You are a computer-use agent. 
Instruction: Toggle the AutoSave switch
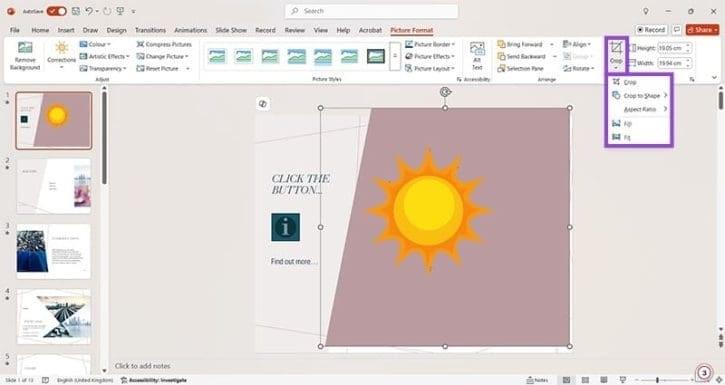56,11
